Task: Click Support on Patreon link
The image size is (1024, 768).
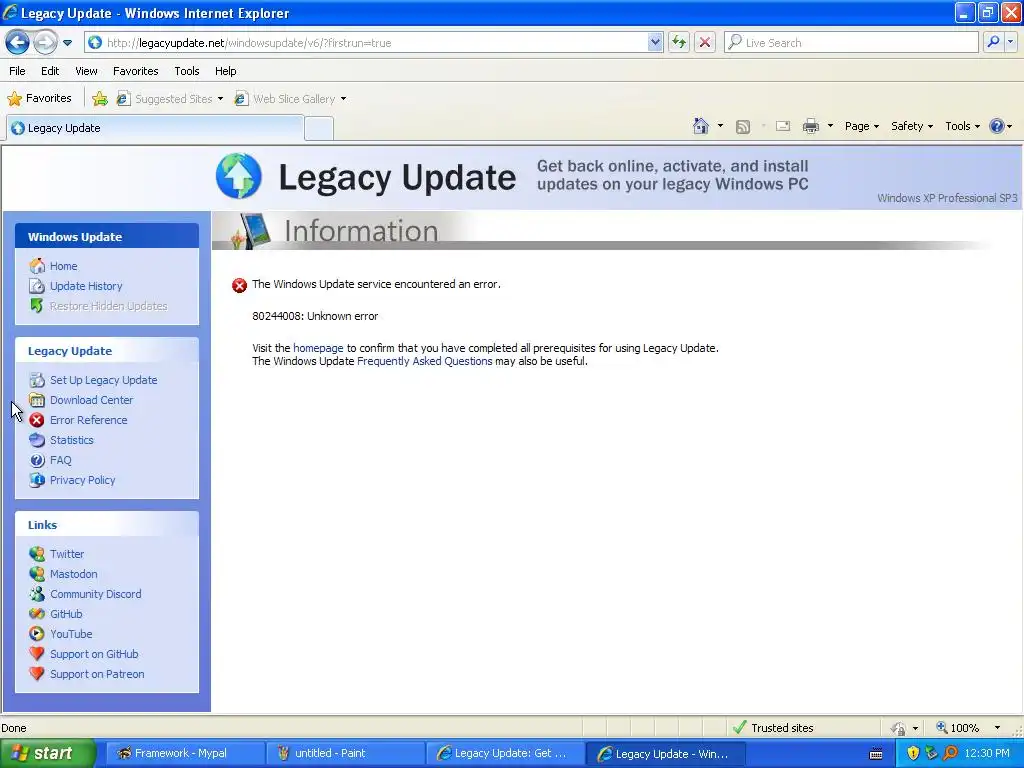Action: tap(97, 674)
